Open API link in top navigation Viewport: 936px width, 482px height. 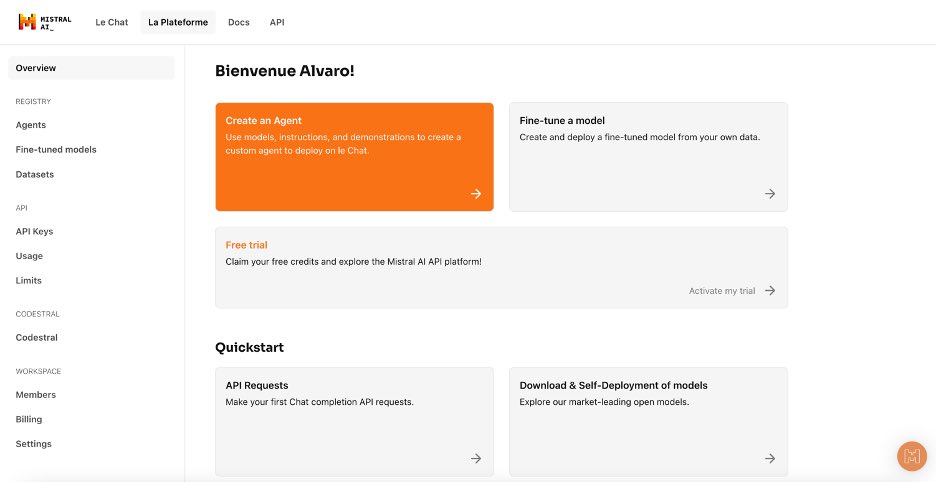(277, 22)
